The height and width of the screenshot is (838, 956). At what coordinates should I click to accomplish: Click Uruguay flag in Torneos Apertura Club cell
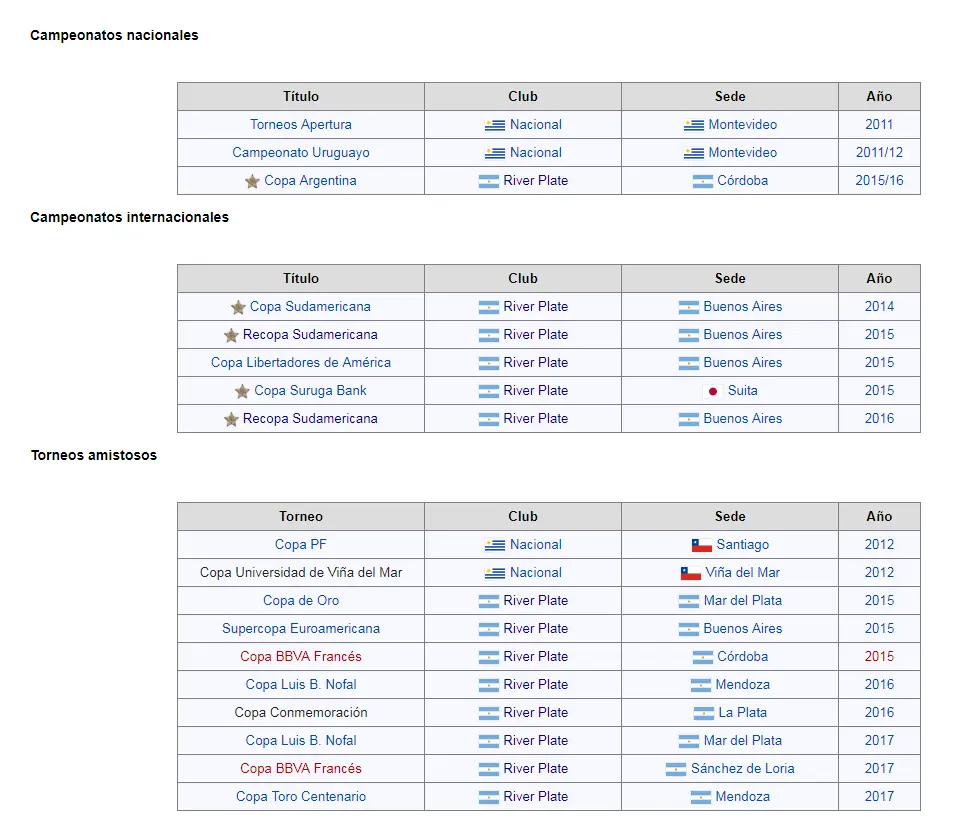(x=494, y=125)
